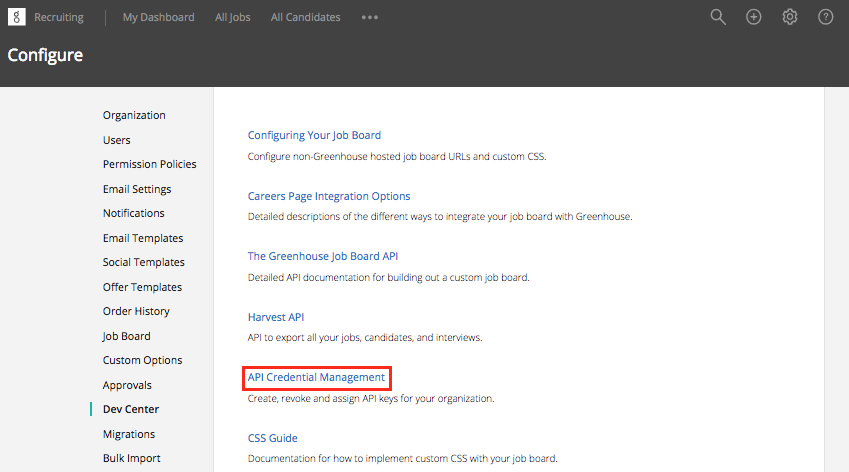
Task: Click 'Create, revoke and assign API keys' description
Action: 371,398
